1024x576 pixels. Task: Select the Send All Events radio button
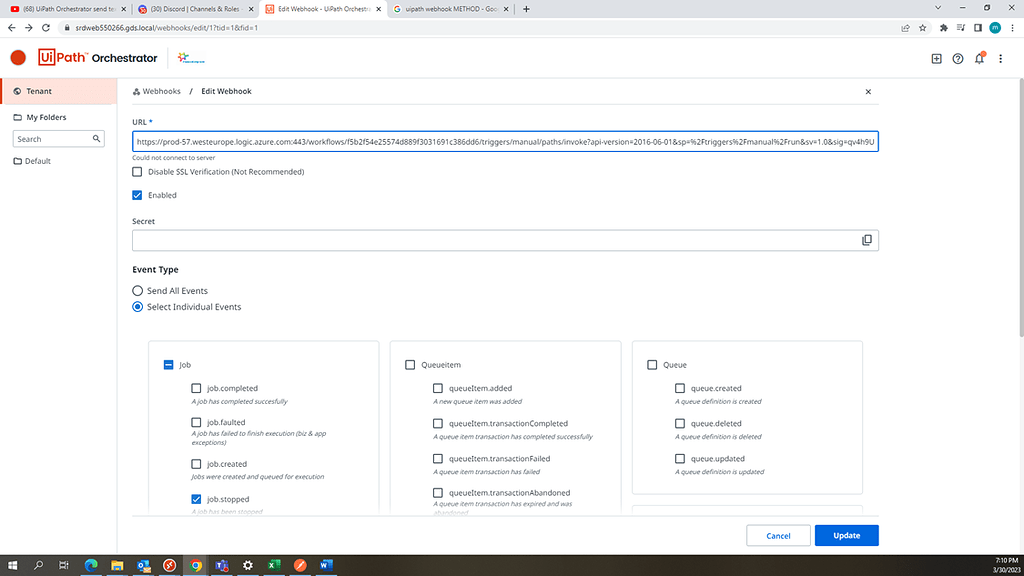138,291
